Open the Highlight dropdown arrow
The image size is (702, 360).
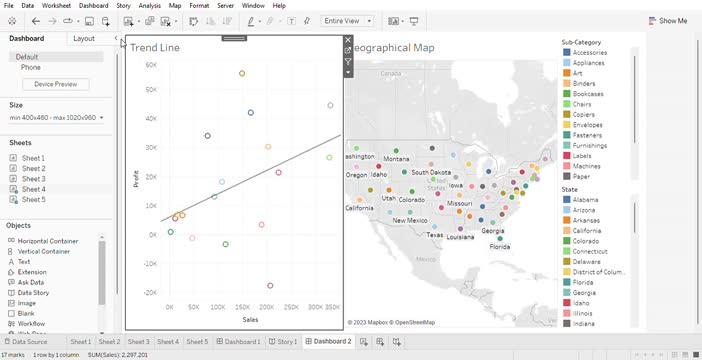(x=260, y=21)
